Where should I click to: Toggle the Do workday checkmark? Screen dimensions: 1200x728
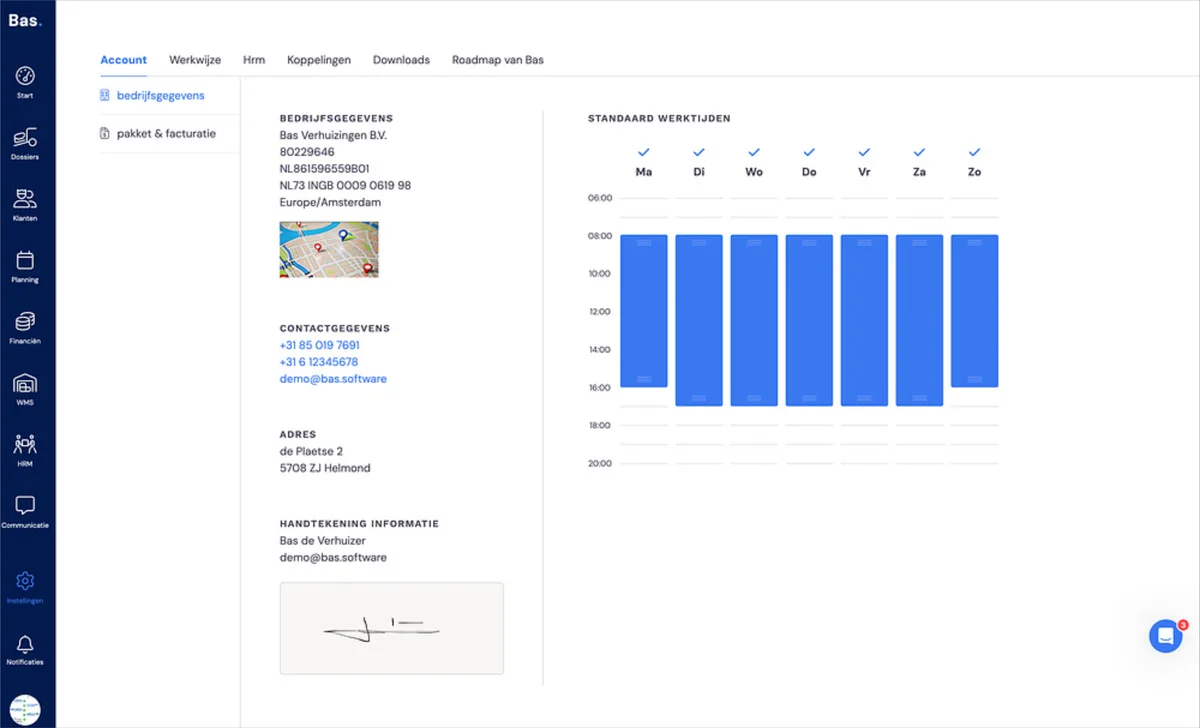(x=809, y=152)
